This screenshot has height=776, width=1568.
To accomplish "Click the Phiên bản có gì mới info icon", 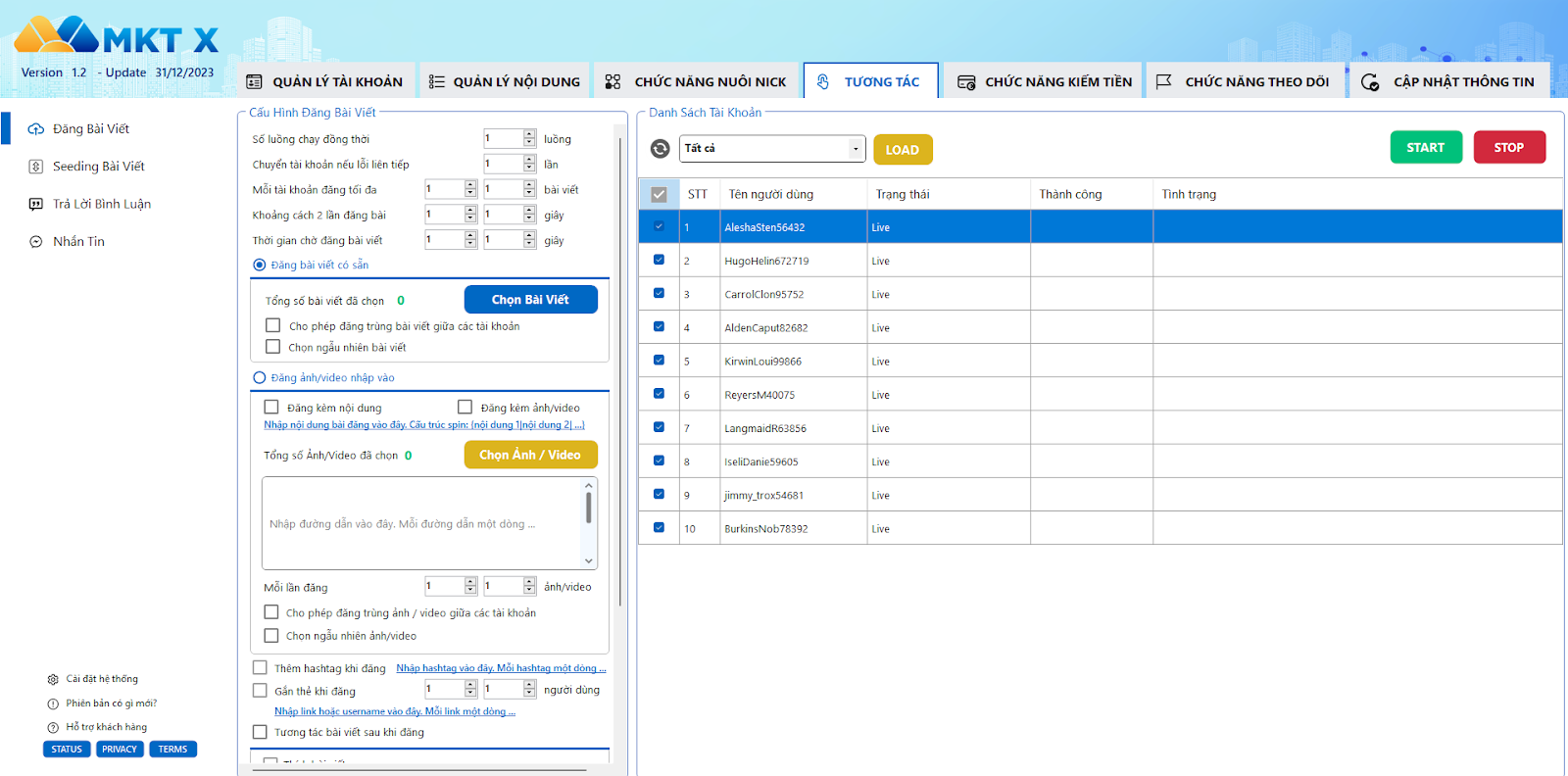I will [x=53, y=703].
